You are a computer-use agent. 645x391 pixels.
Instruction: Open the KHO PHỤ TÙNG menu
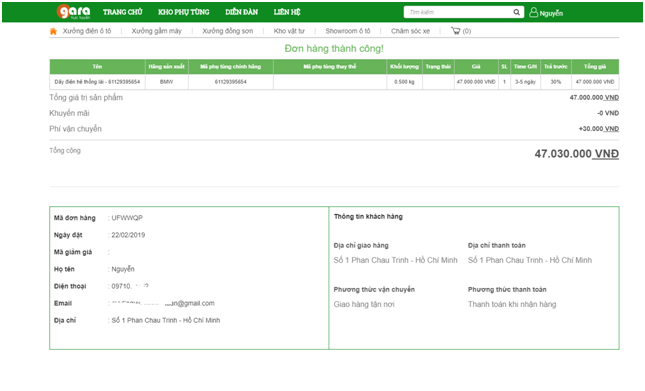[184, 12]
